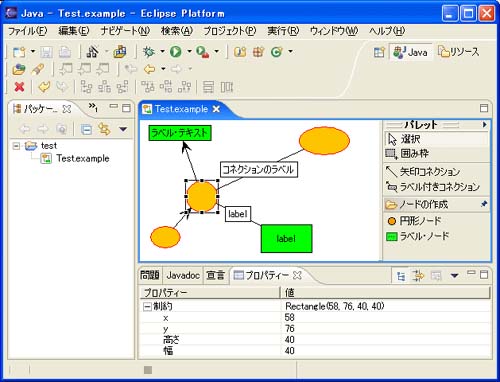Image resolution: width=500 pixels, height=382 pixels.
Task: Open the 実行(R) menu
Action: [283, 31]
